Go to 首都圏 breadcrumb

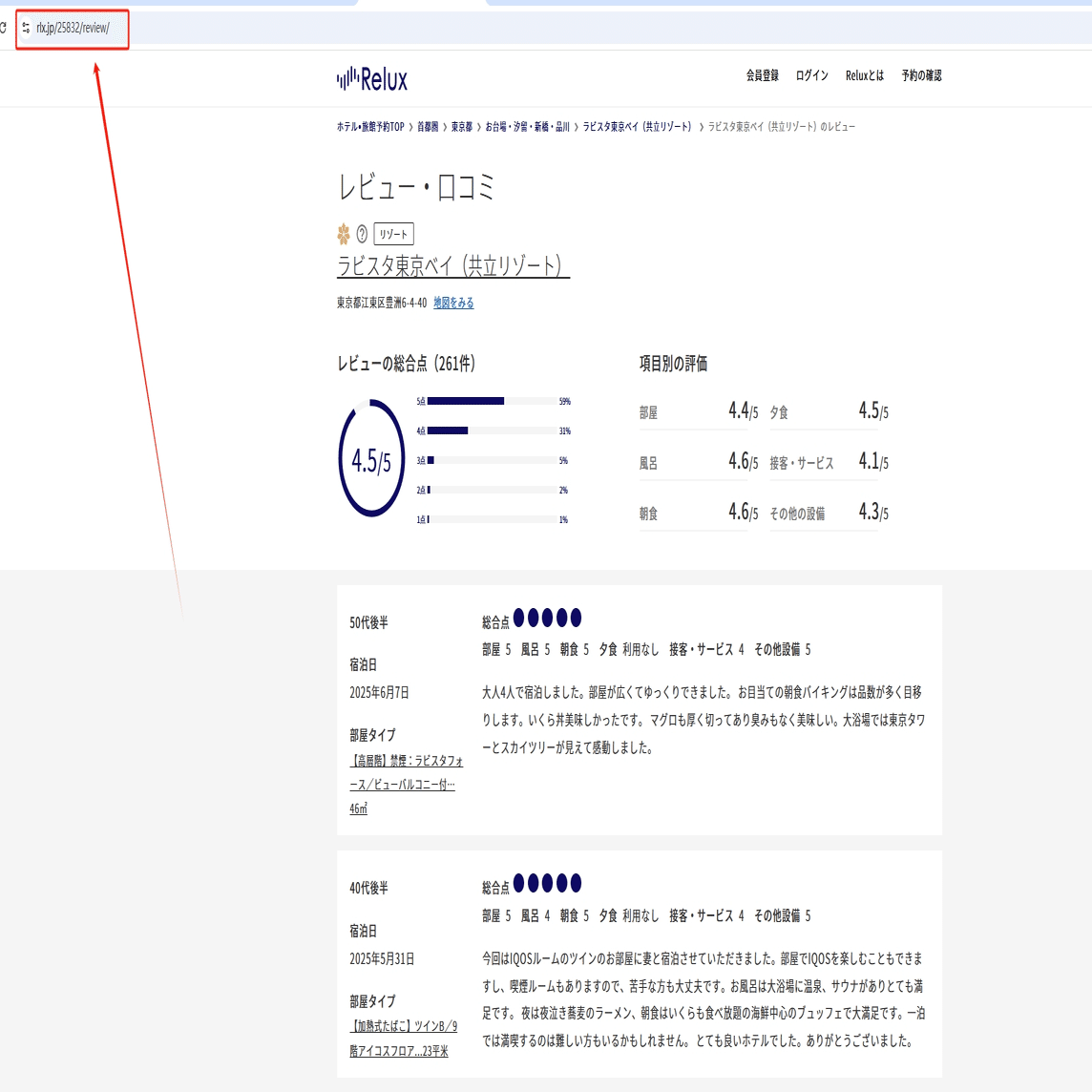click(428, 127)
